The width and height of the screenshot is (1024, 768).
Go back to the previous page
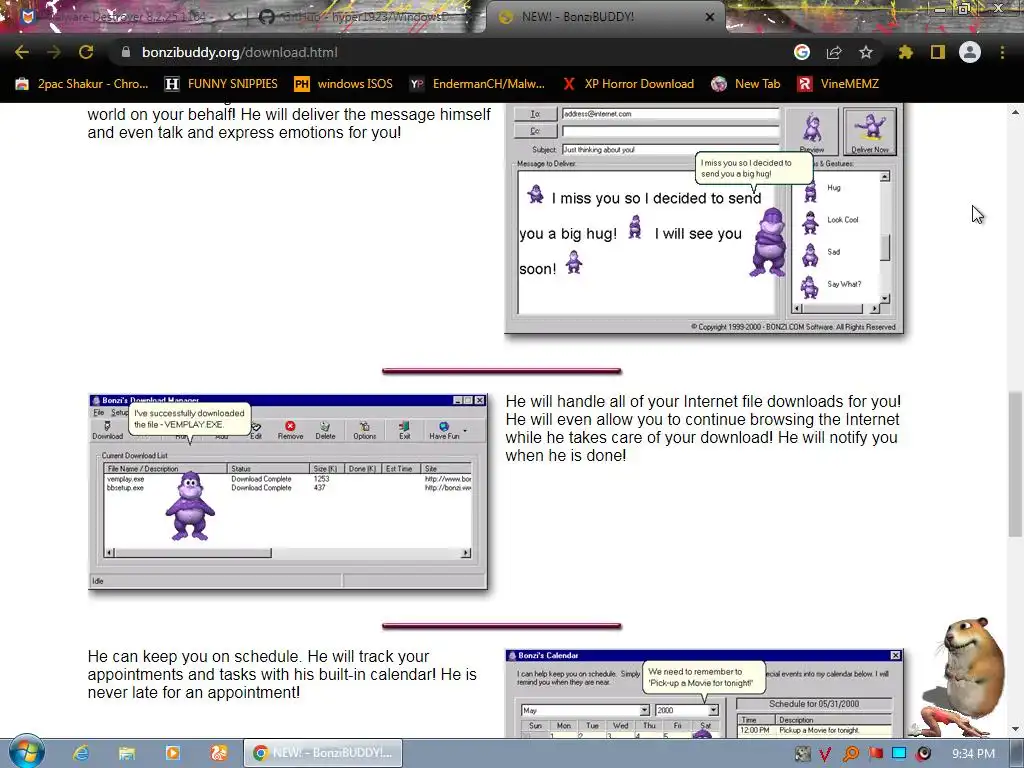[22, 52]
